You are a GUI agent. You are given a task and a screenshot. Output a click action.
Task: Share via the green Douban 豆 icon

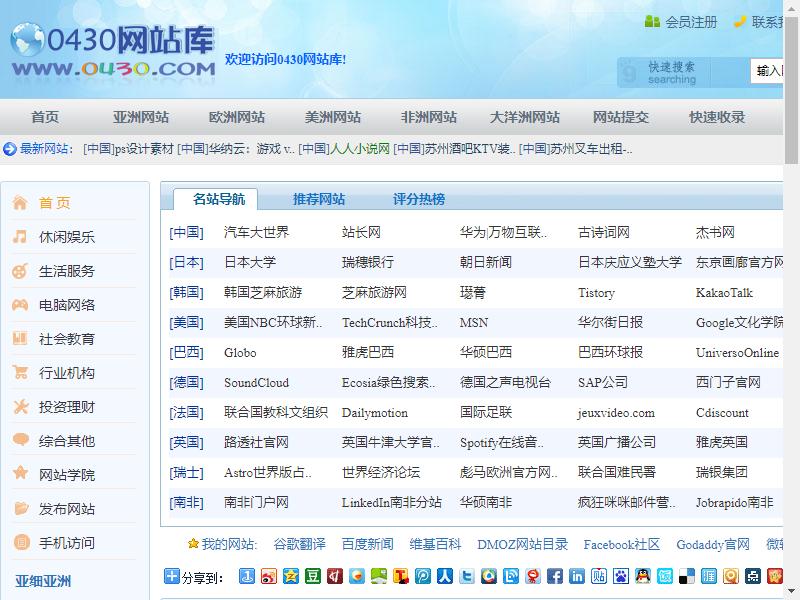[x=313, y=577]
